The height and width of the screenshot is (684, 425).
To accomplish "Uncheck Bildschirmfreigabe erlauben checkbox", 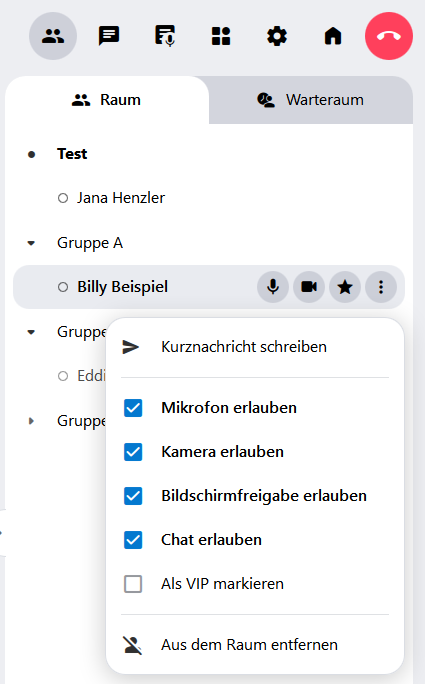I will pyautogui.click(x=133, y=496).
